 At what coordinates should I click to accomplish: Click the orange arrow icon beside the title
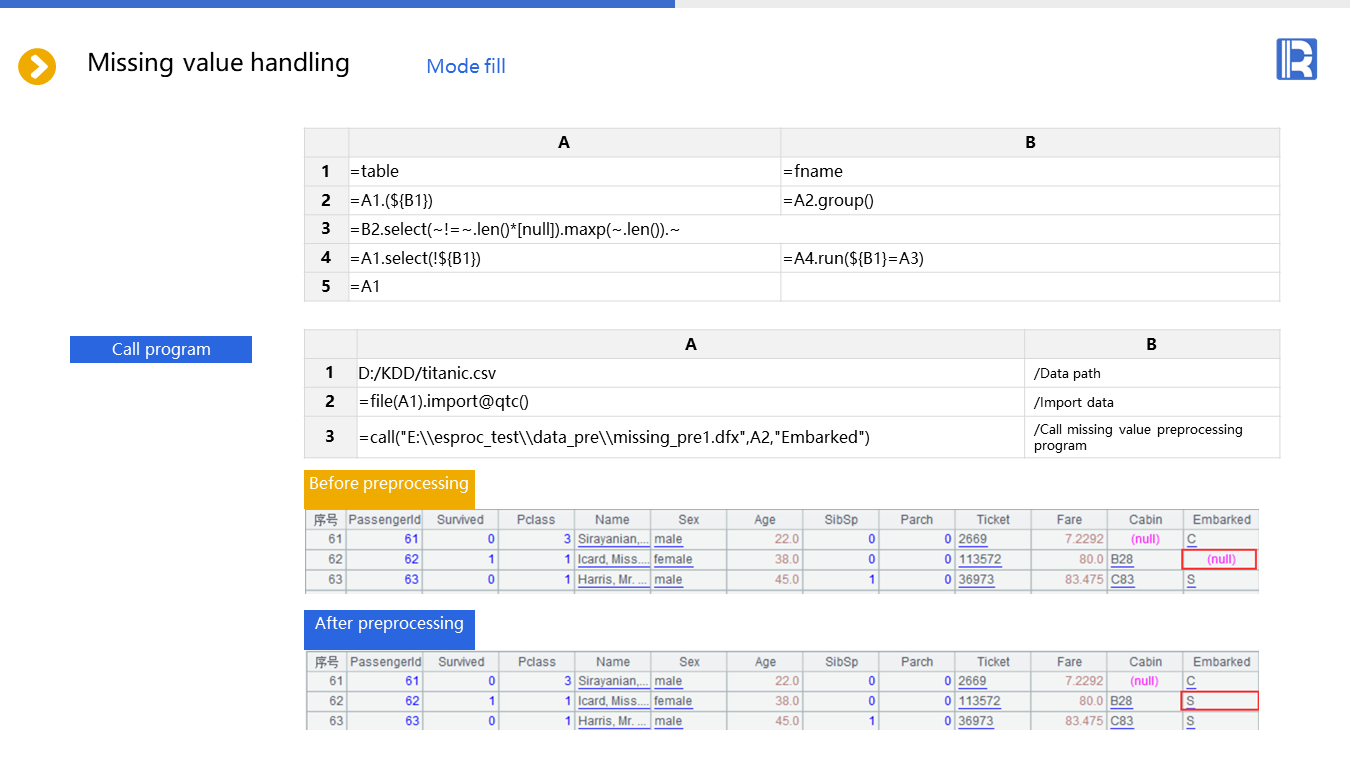(x=37, y=67)
